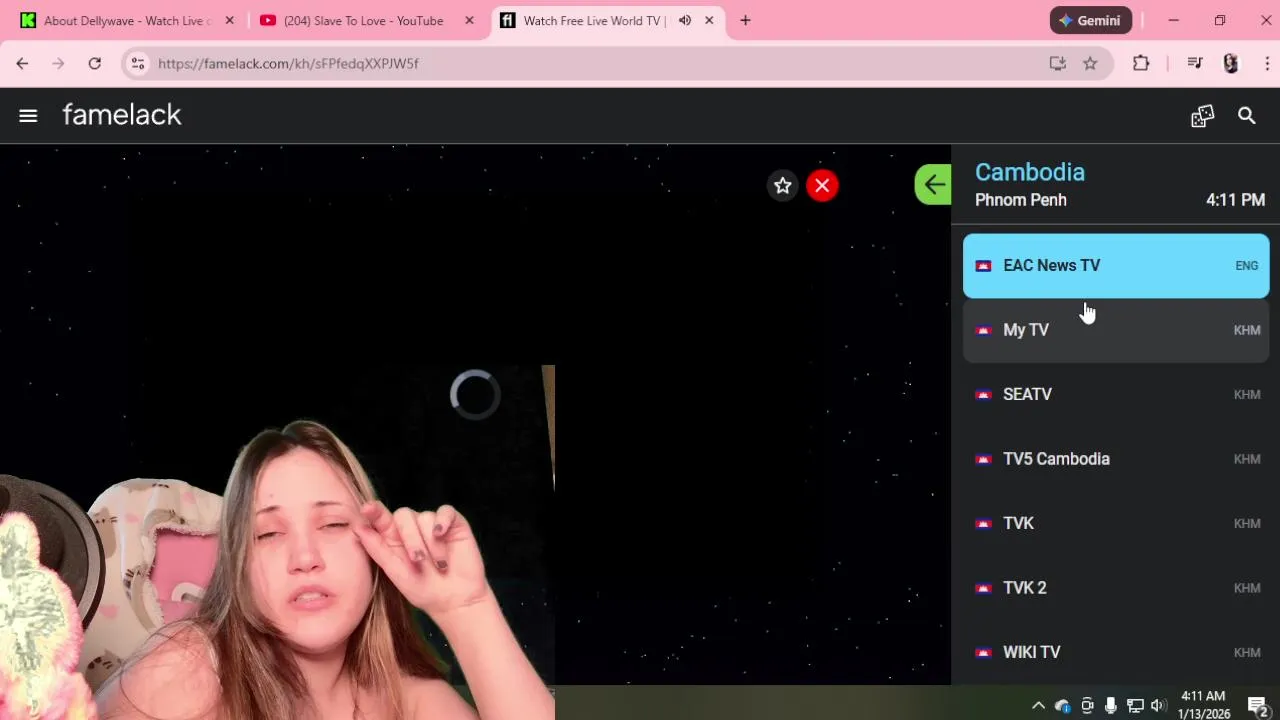
Task: Reload the current page
Action: point(94,63)
